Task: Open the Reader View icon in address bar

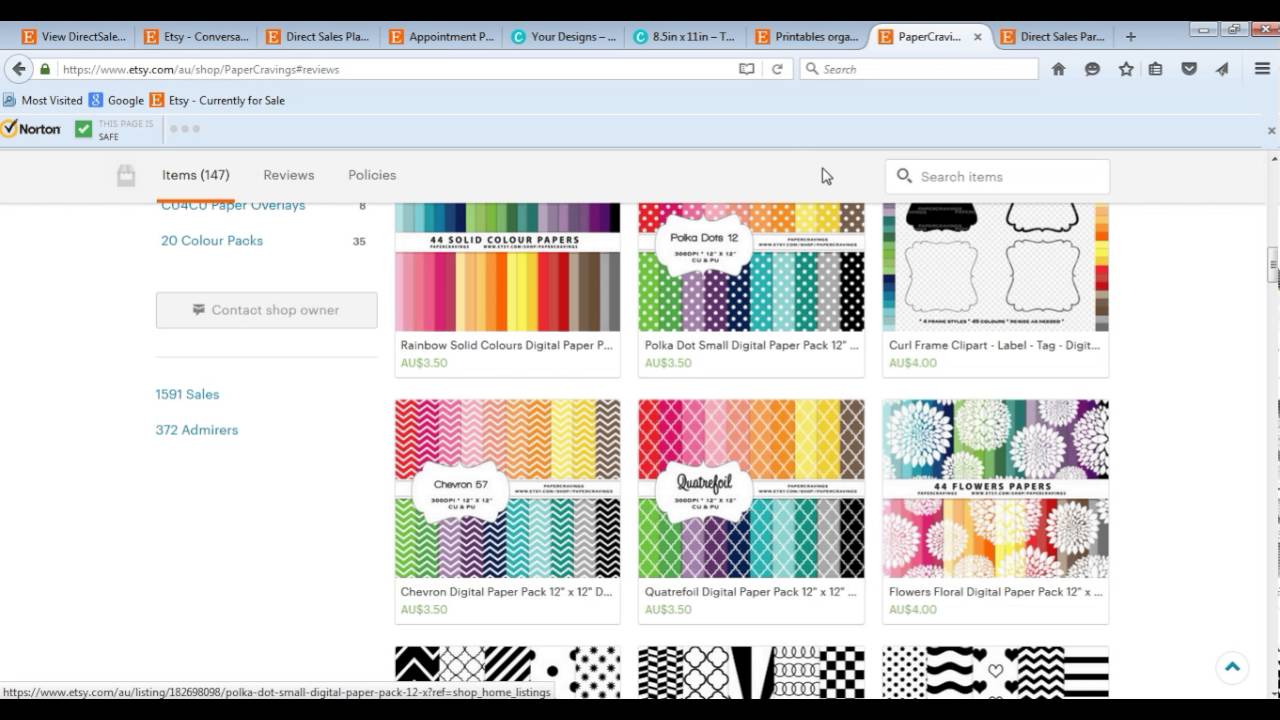Action: [746, 69]
